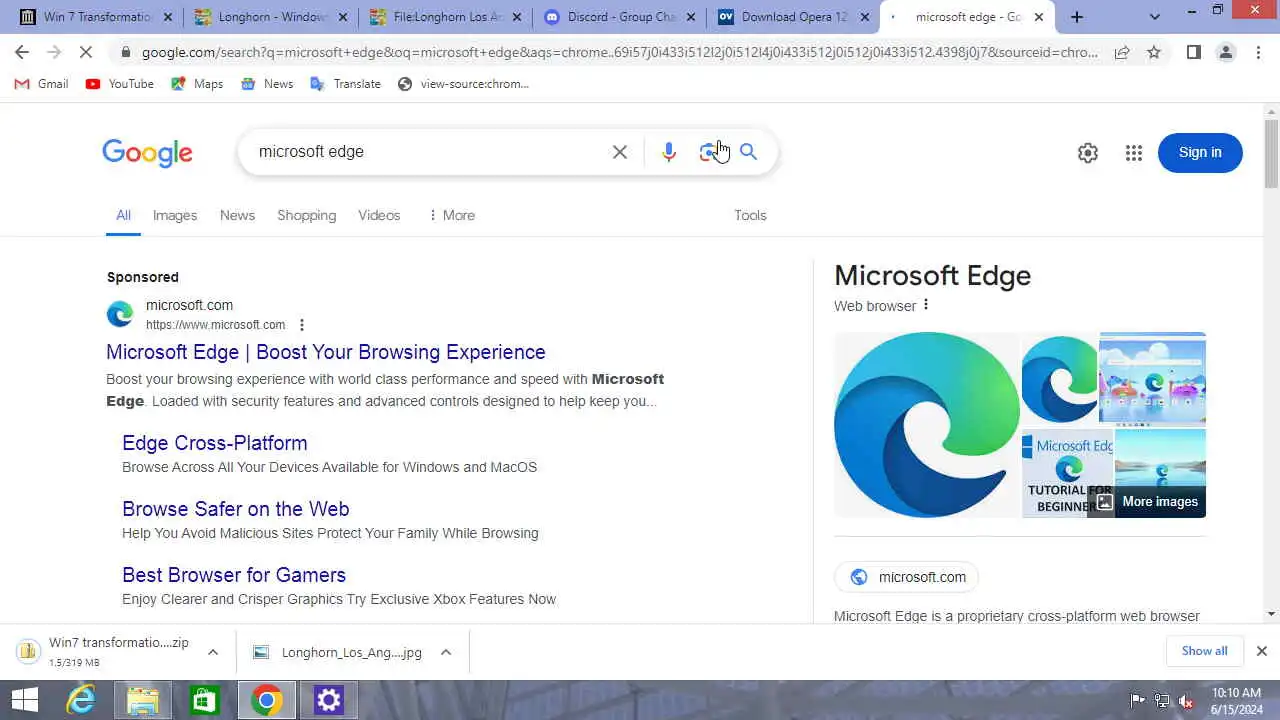Close the Win 7 Transformation tab
Screen dimensions: 1280x720
167,17
